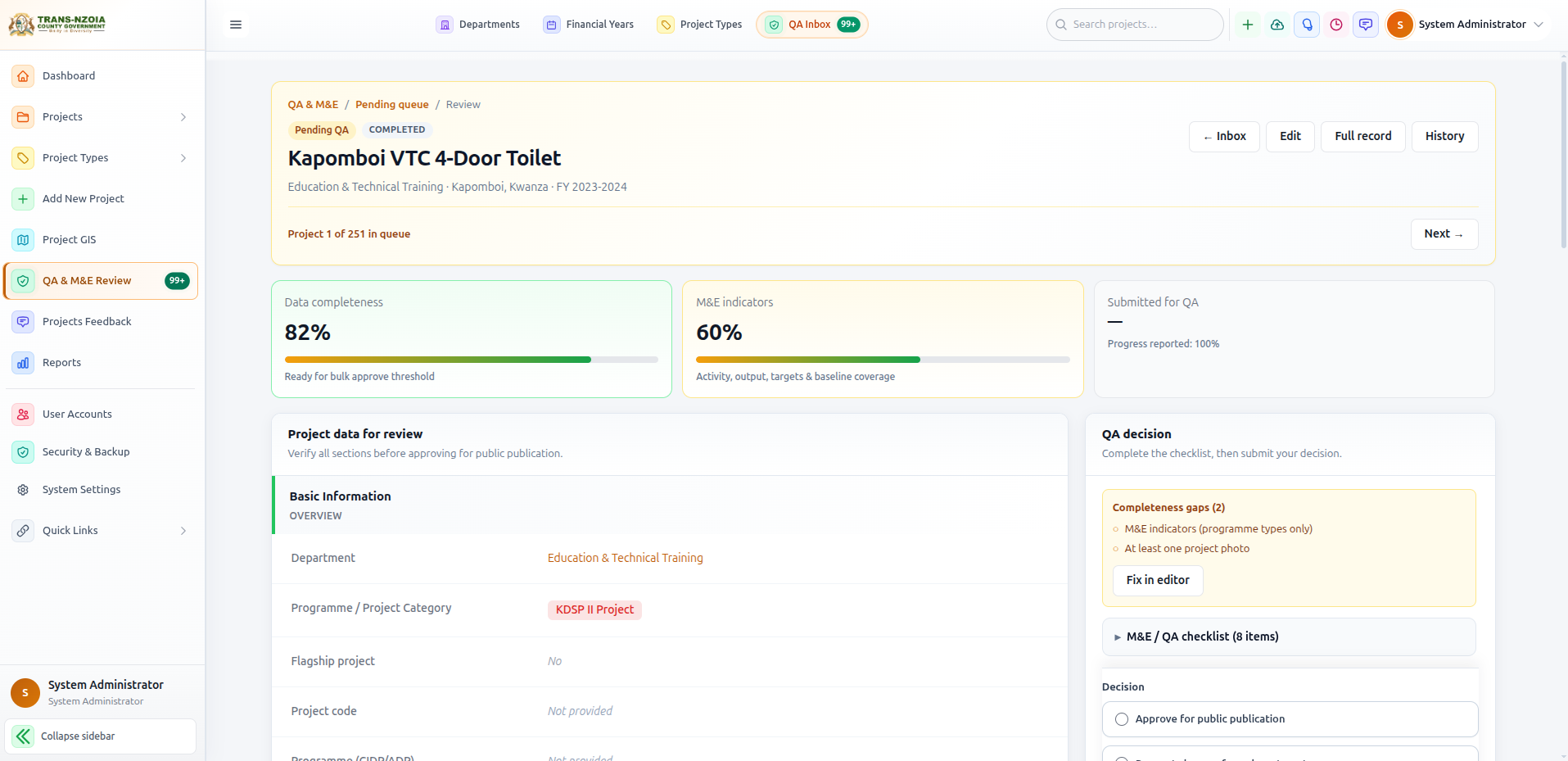Click the COMPLETED status badge
Image resolution: width=1568 pixels, height=761 pixels.
[397, 130]
